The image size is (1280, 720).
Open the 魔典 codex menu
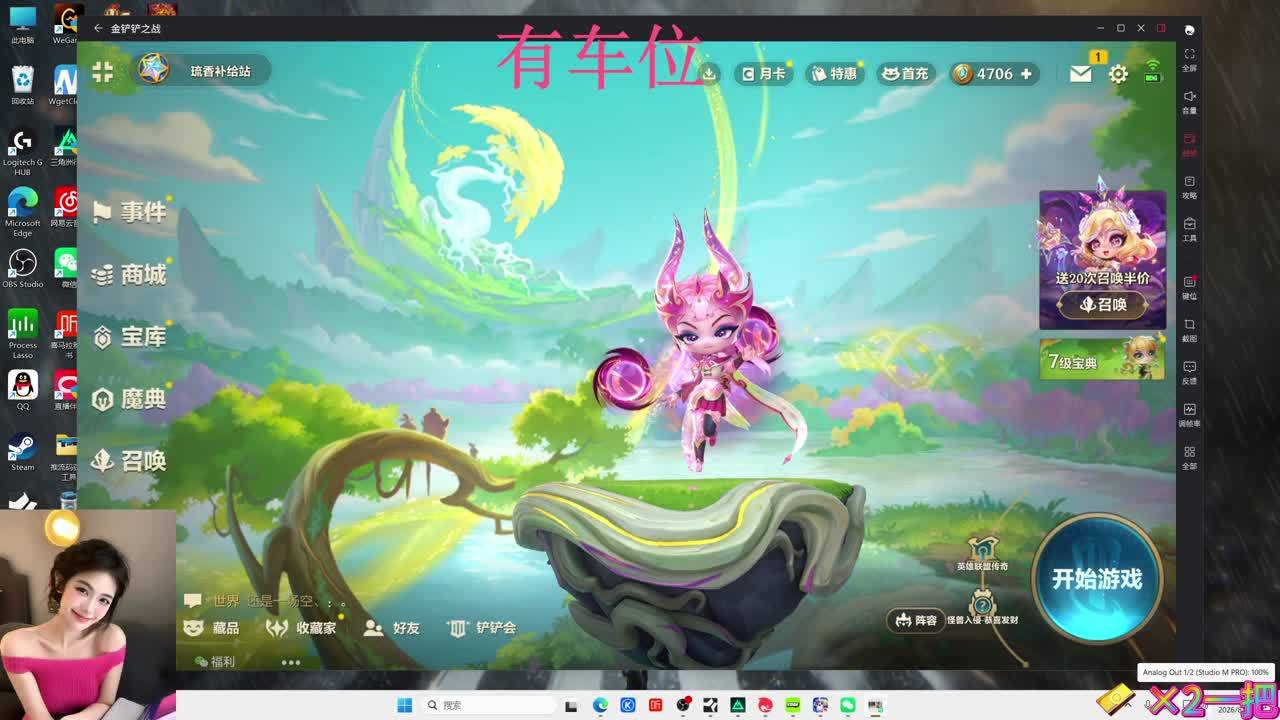point(129,399)
